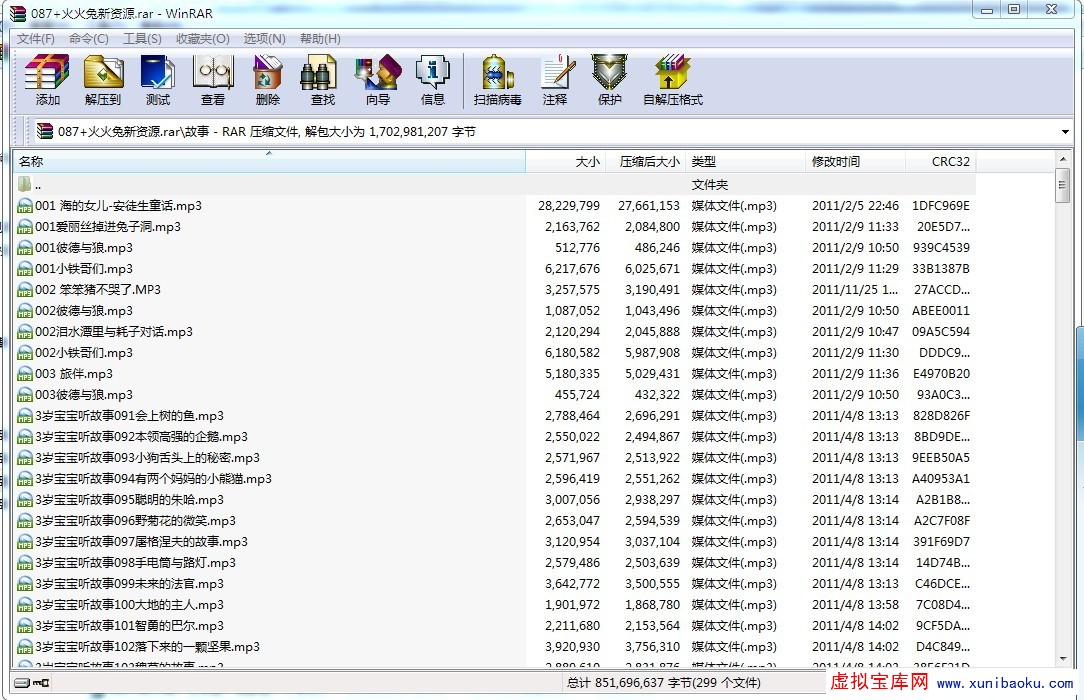Click the Protect (保护) shield icon
The width and height of the screenshot is (1084, 700).
pyautogui.click(x=610, y=80)
